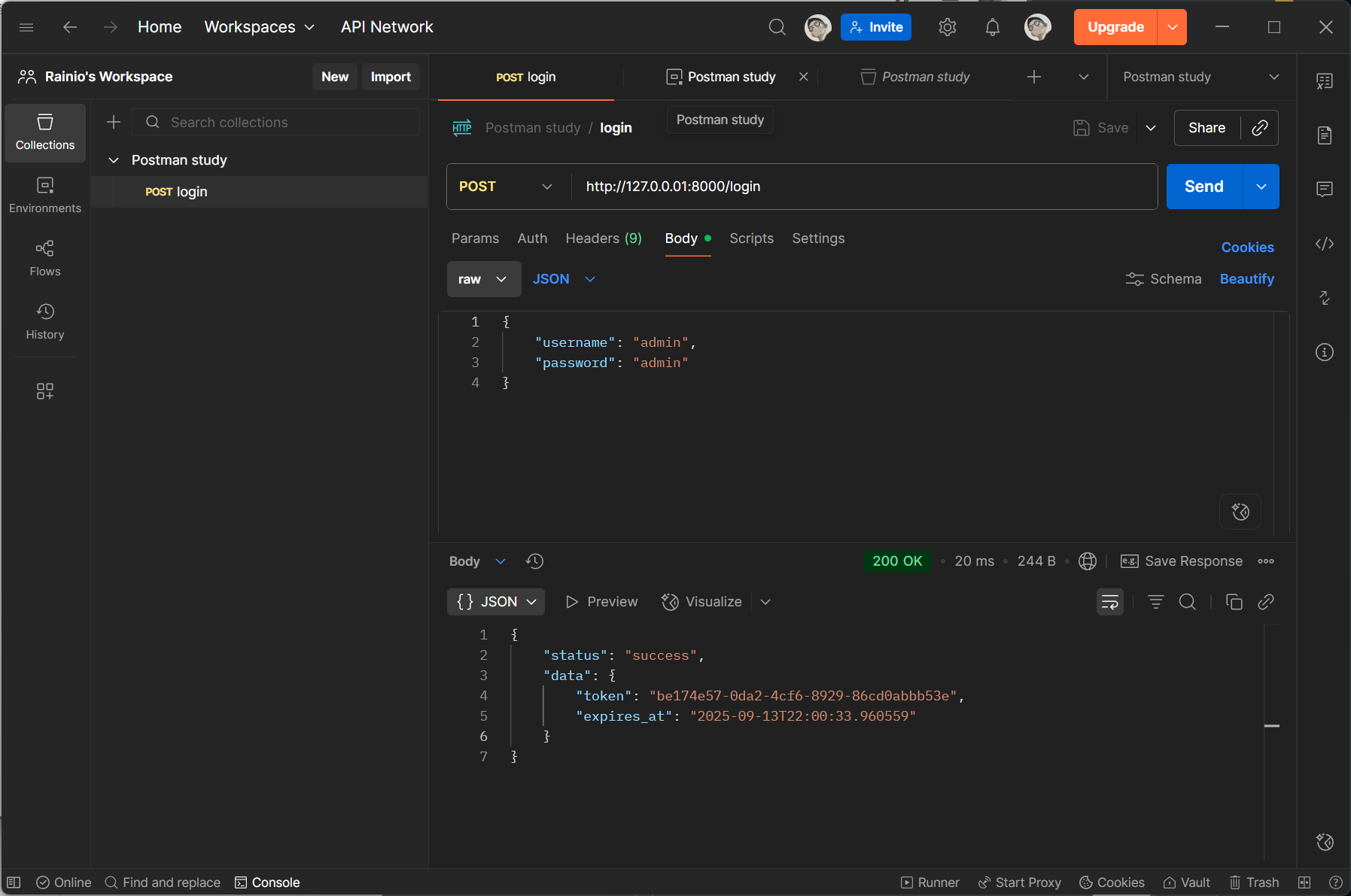
Task: Open the Collections sidebar section
Action: [x=45, y=132]
